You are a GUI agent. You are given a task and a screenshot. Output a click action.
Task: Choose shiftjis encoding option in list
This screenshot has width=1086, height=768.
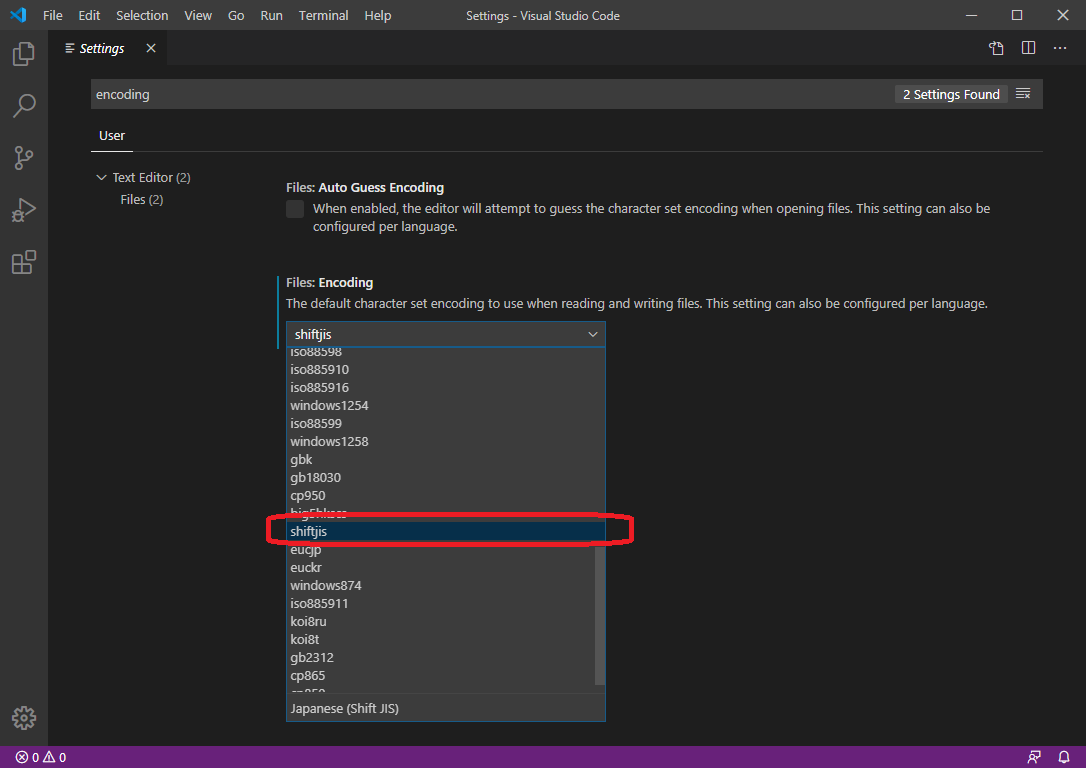point(445,532)
